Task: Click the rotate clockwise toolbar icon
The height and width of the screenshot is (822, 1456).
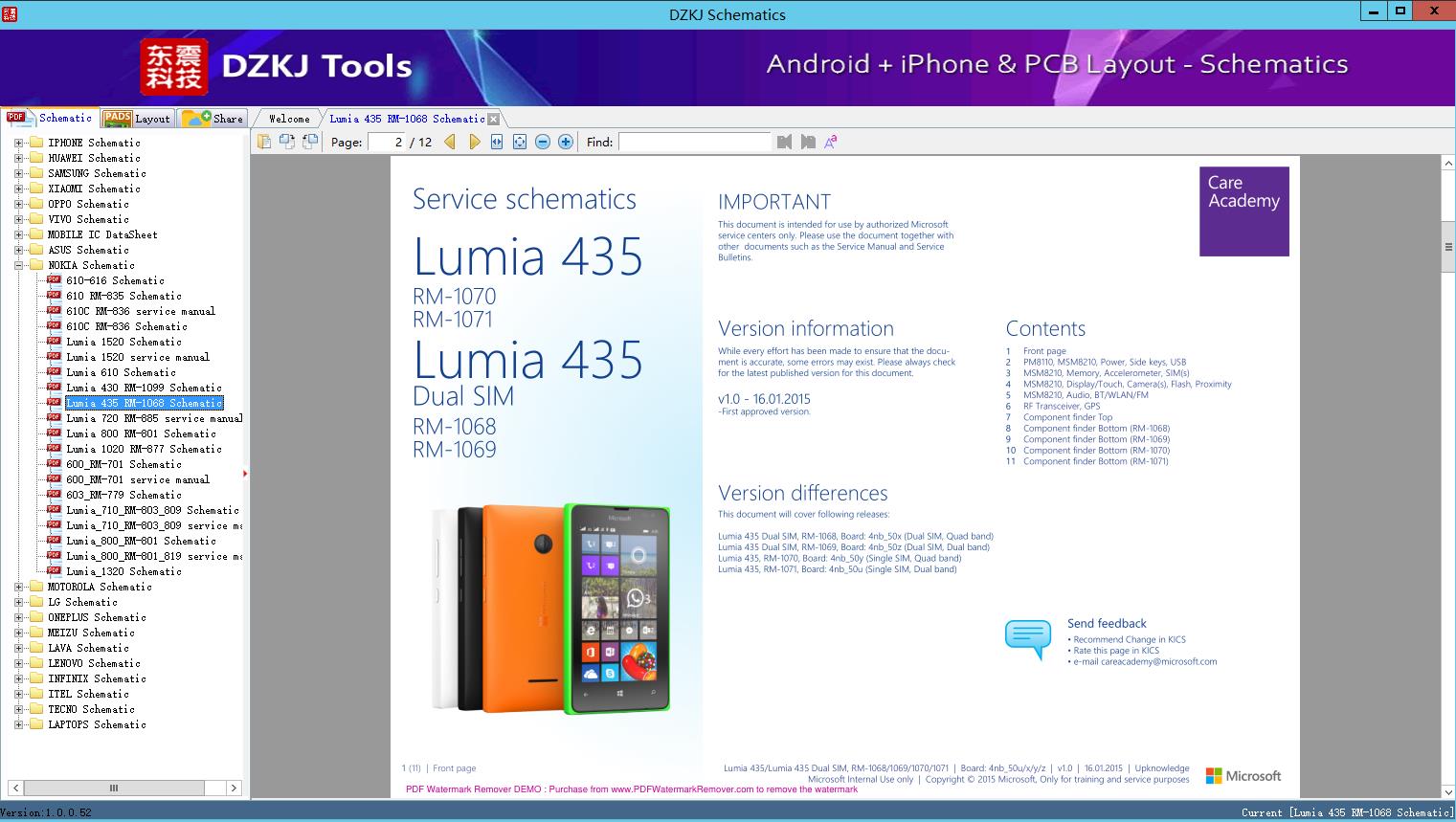Action: coord(309,142)
